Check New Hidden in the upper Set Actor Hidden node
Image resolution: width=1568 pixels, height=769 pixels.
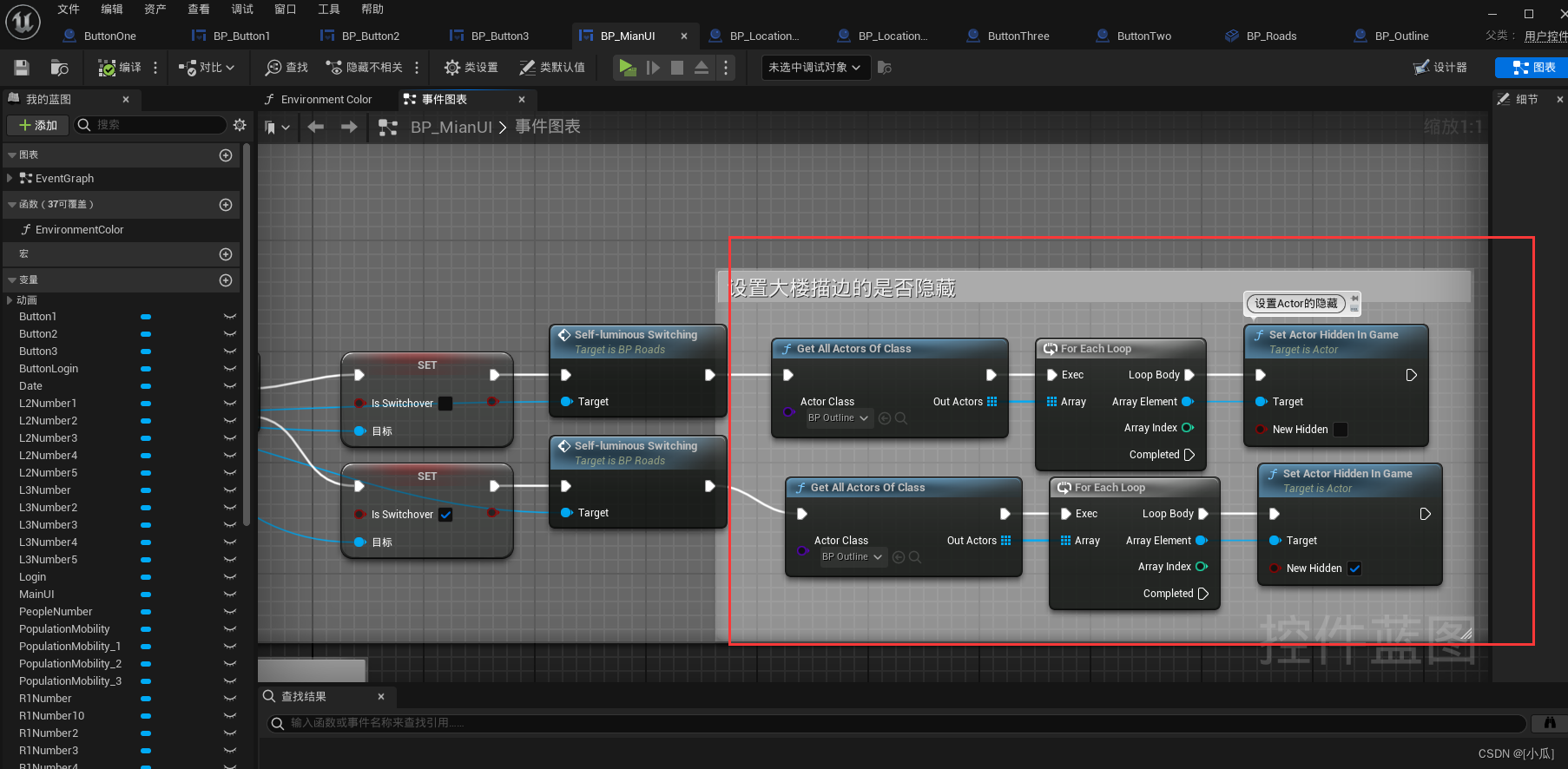coord(1341,430)
